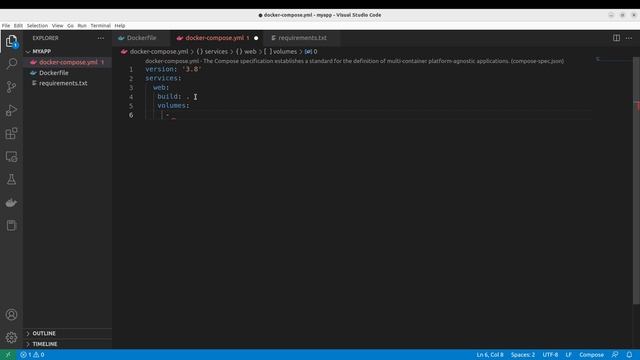
Task: Open the notebook icon below Docker
Action: [11, 225]
